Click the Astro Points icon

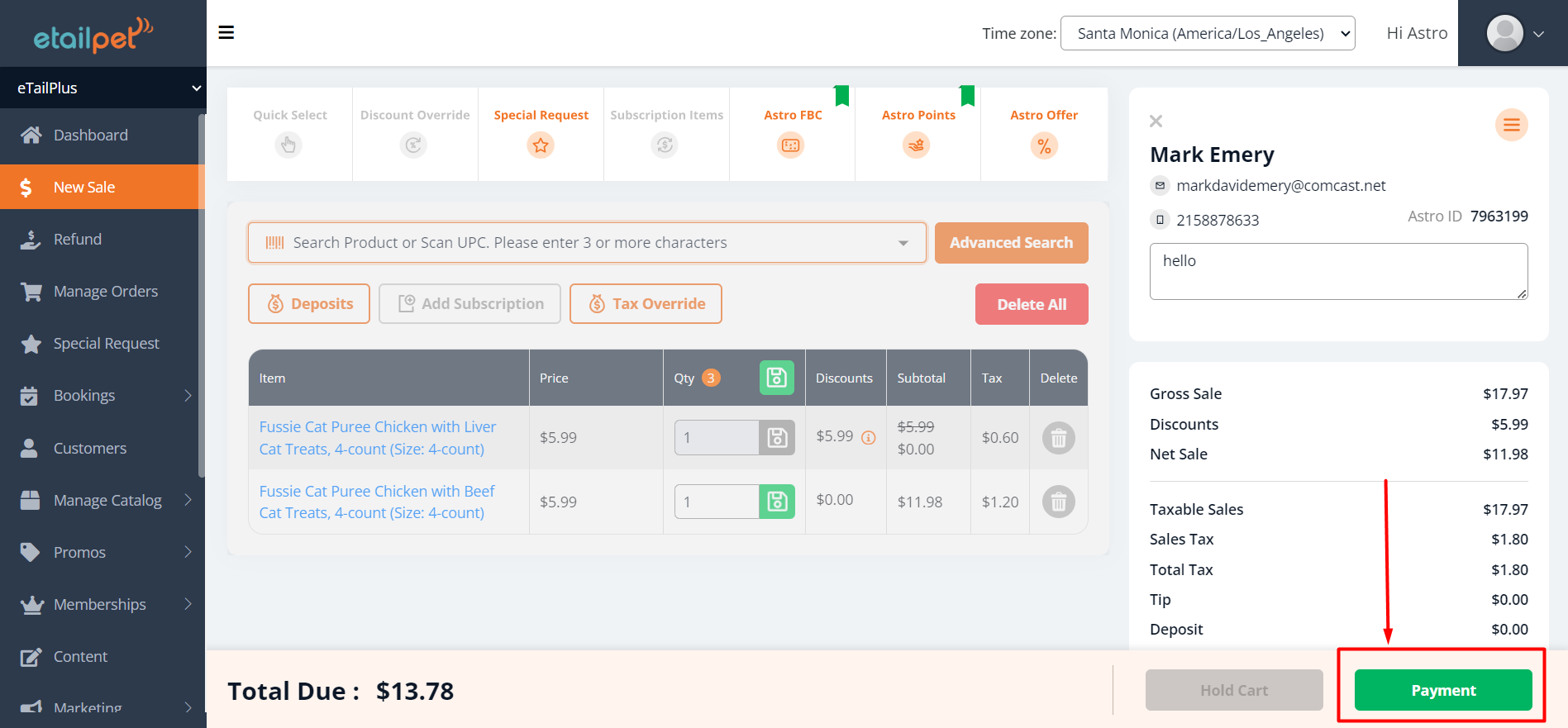pos(916,145)
